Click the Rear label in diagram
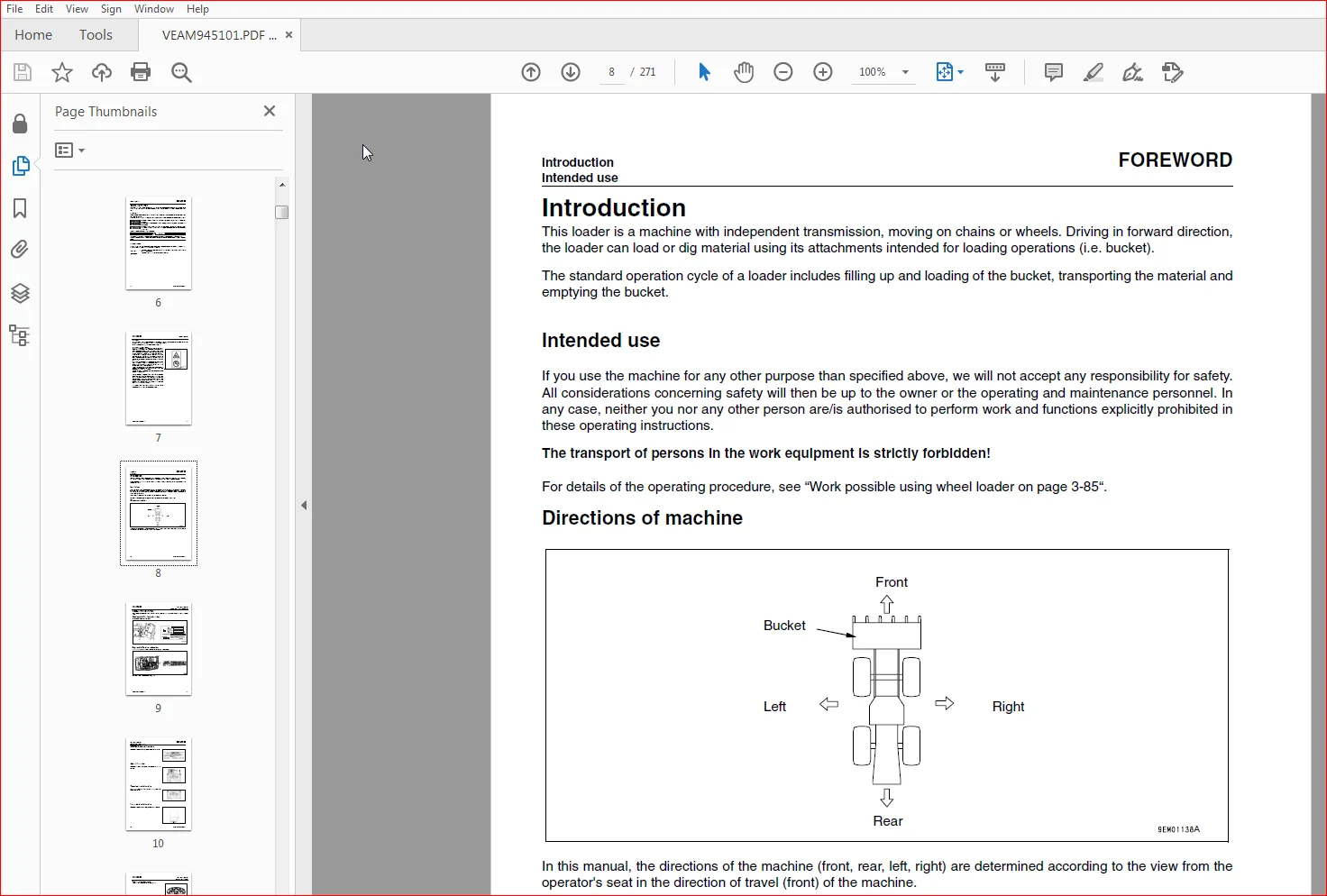1327x896 pixels. 888,821
